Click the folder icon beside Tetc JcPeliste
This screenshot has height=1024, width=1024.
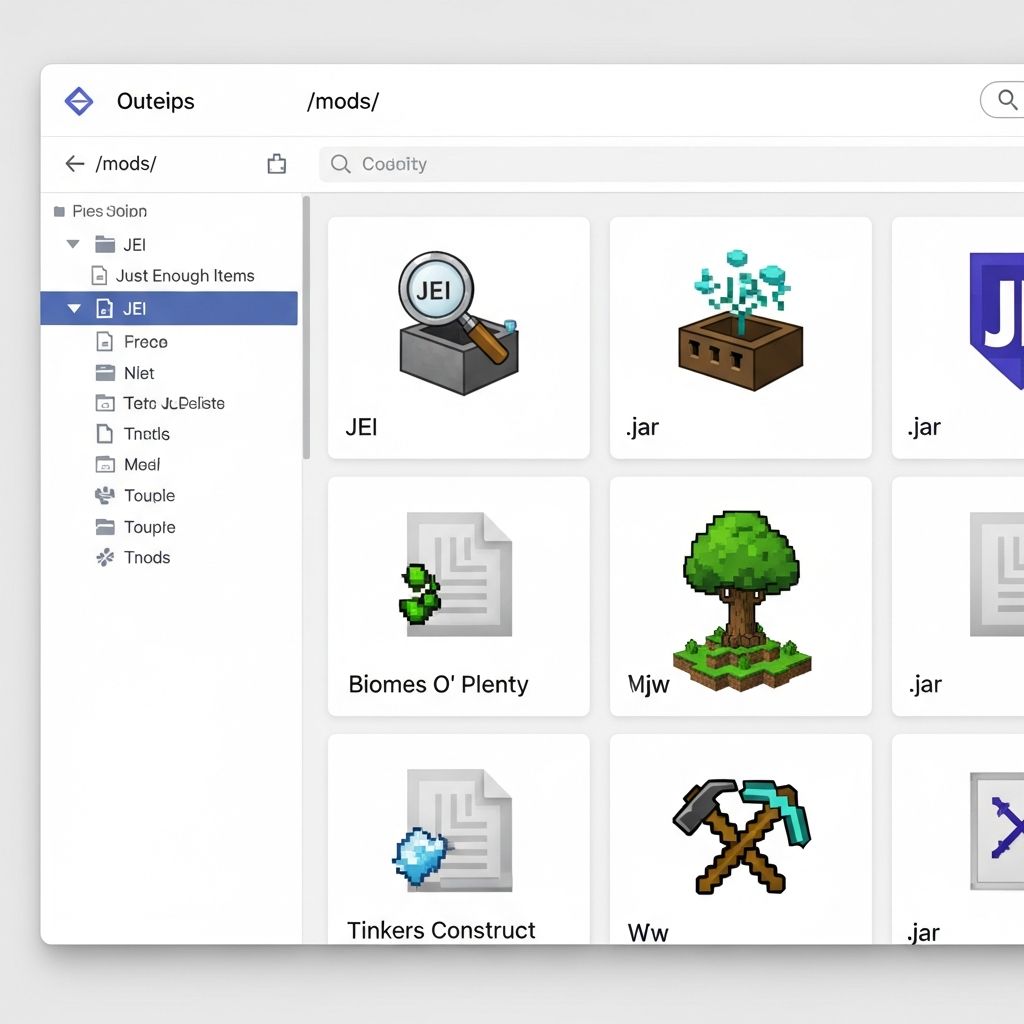pos(105,403)
